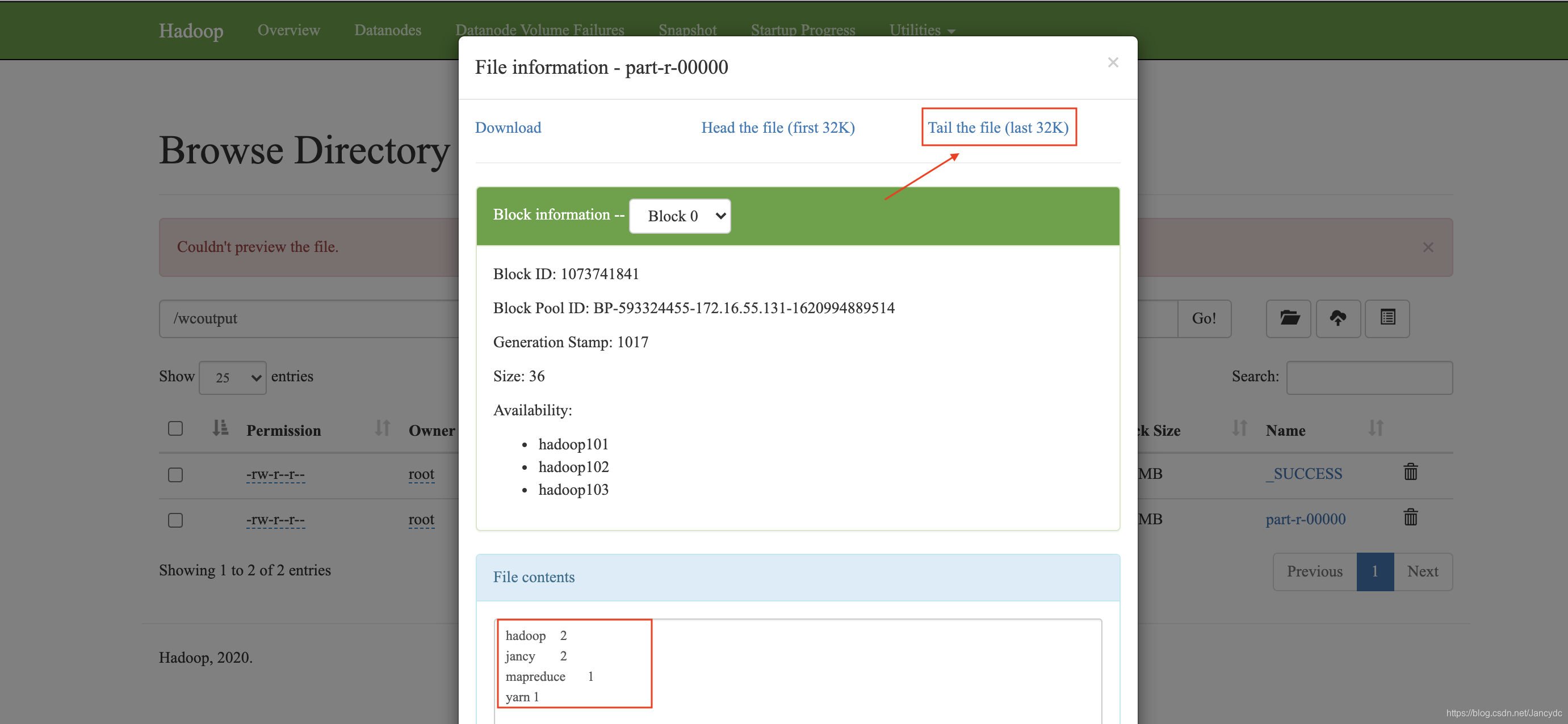Delete part-r-00000 via trash icon

[1410, 518]
